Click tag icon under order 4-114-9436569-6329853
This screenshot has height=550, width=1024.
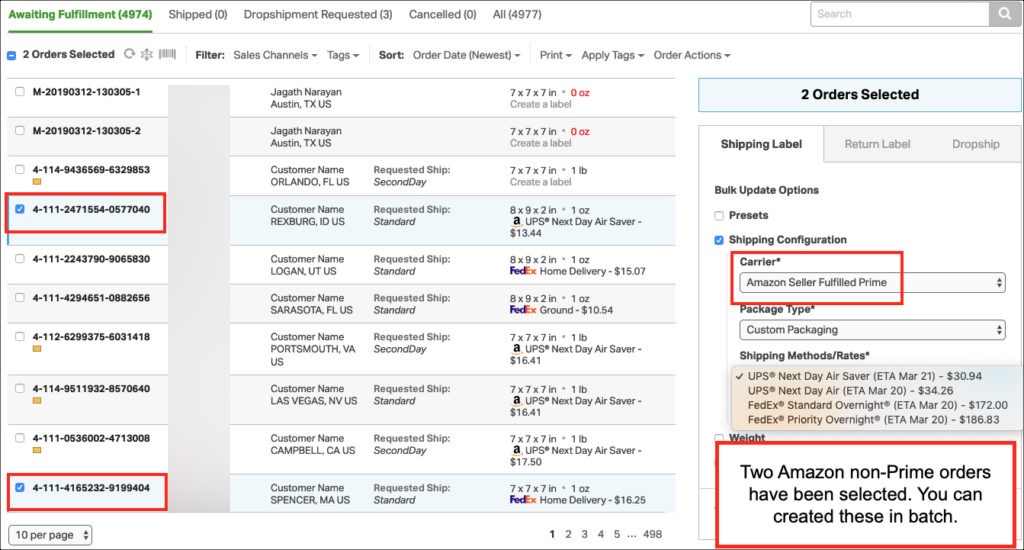(x=37, y=182)
